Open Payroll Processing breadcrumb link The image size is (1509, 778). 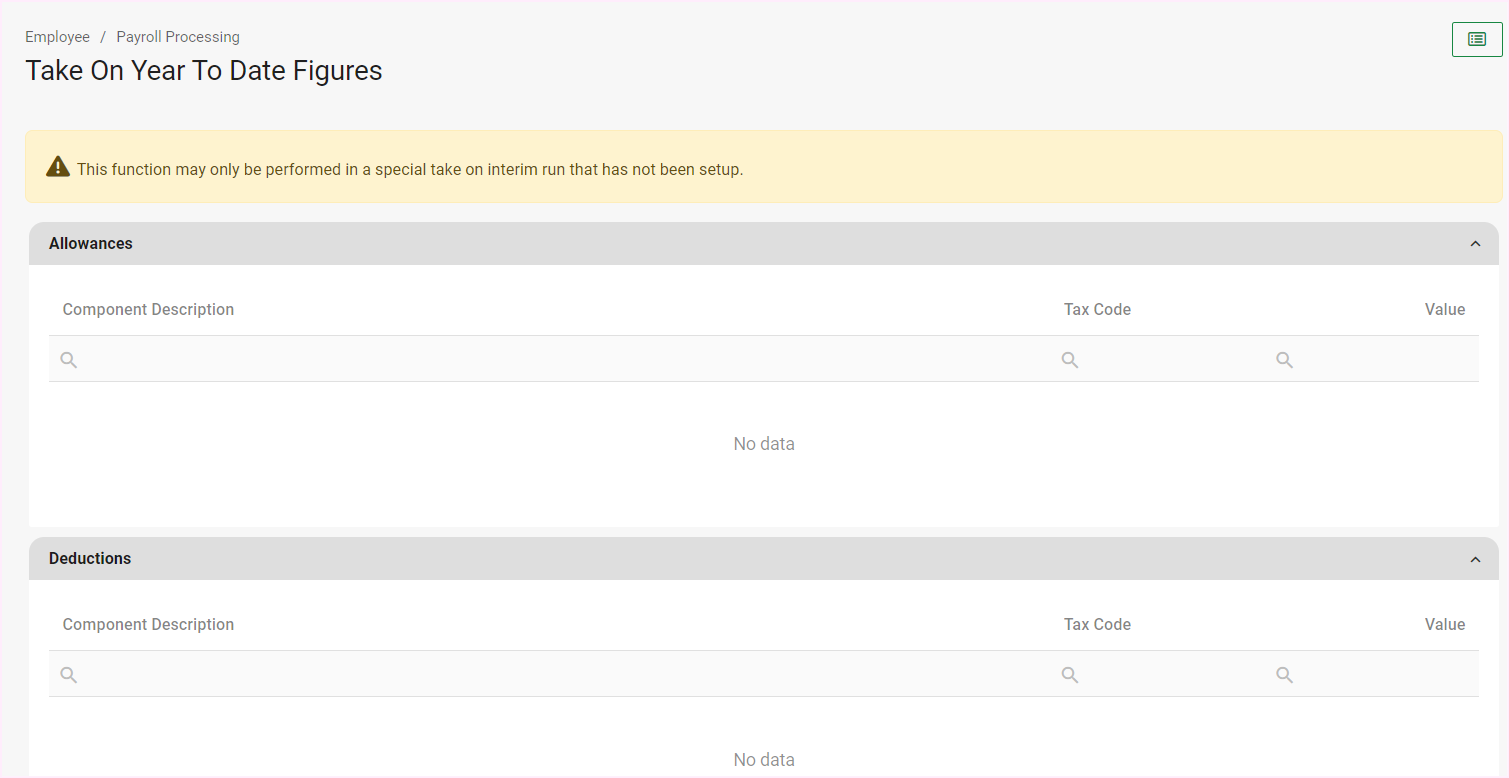pyautogui.click(x=178, y=37)
